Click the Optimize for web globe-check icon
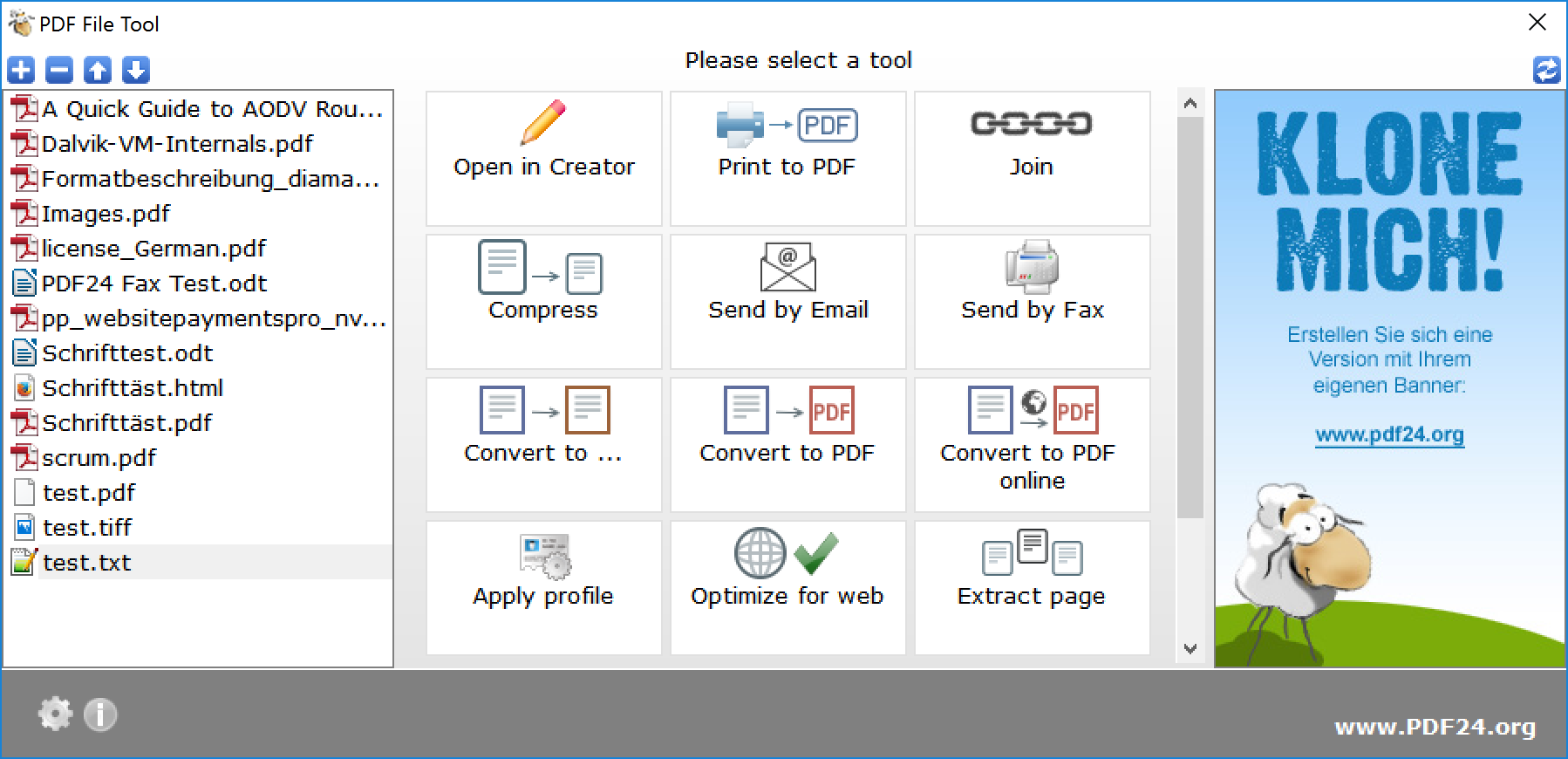This screenshot has height=759, width=1568. (x=787, y=553)
